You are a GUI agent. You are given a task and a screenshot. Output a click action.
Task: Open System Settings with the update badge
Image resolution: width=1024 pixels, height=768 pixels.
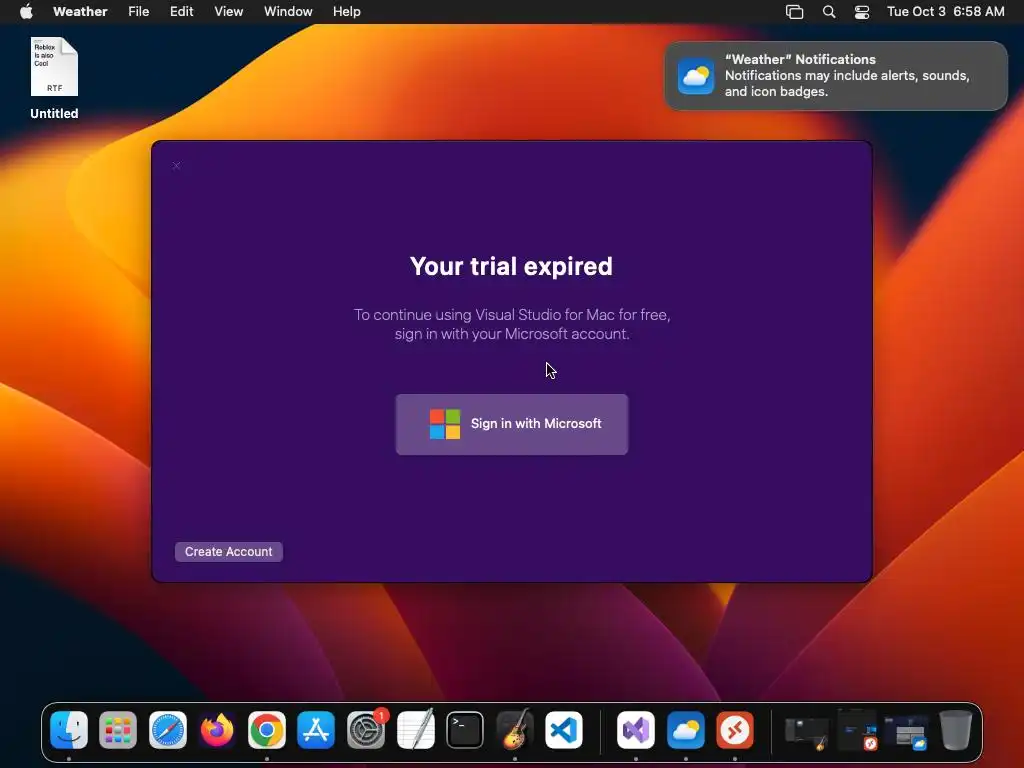click(366, 729)
